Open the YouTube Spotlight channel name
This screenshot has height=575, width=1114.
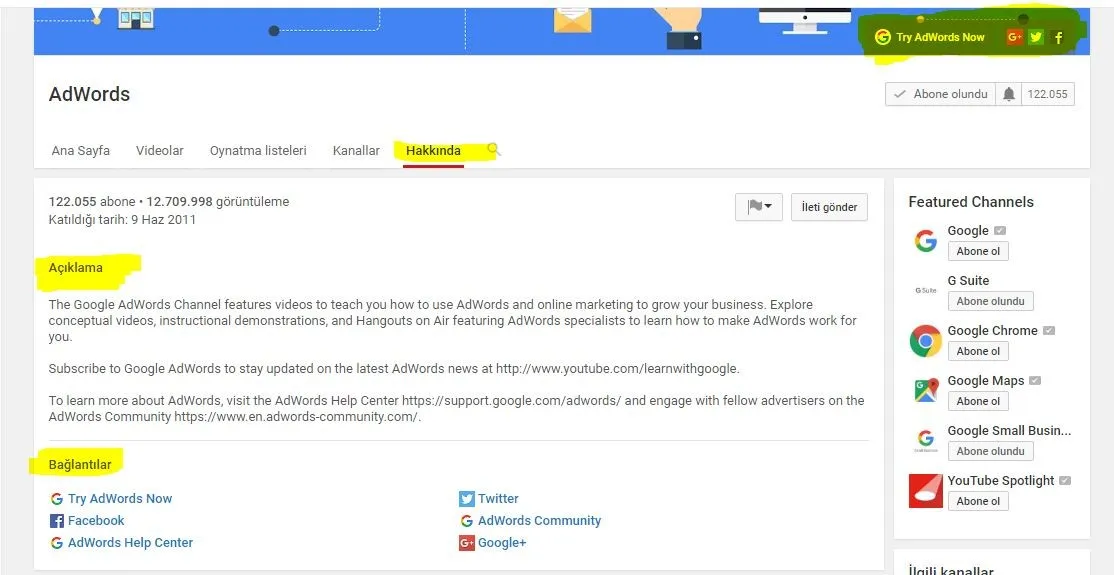1001,481
